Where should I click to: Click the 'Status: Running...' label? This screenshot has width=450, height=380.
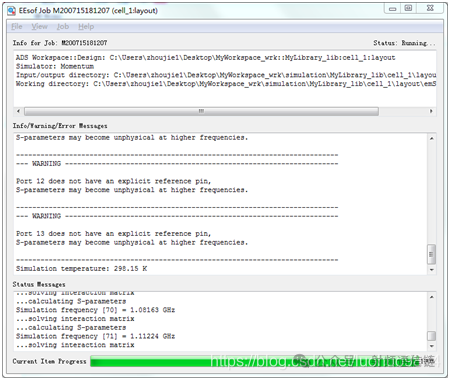tap(404, 43)
